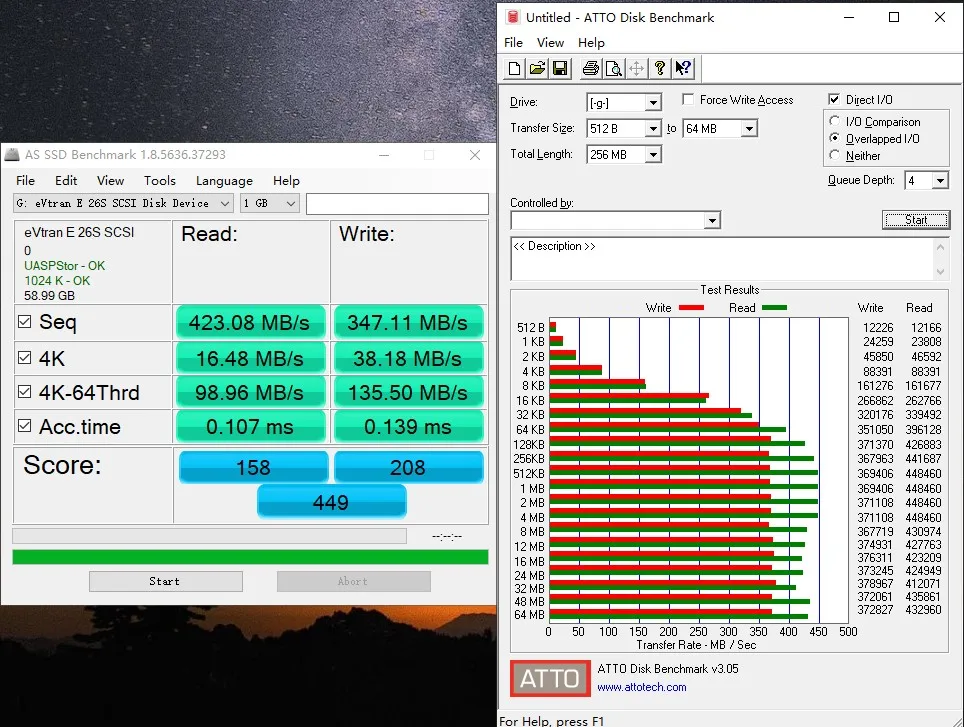The image size is (964, 727).
Task: Click the read score 158
Action: pyautogui.click(x=253, y=467)
